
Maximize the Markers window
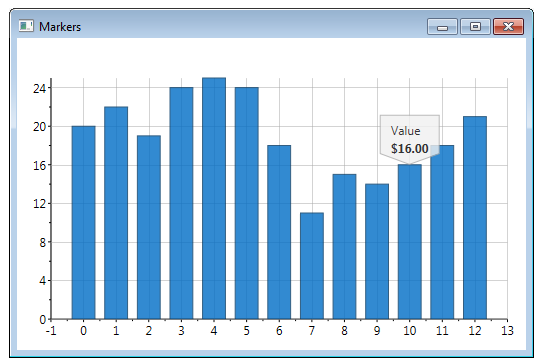pos(475,27)
